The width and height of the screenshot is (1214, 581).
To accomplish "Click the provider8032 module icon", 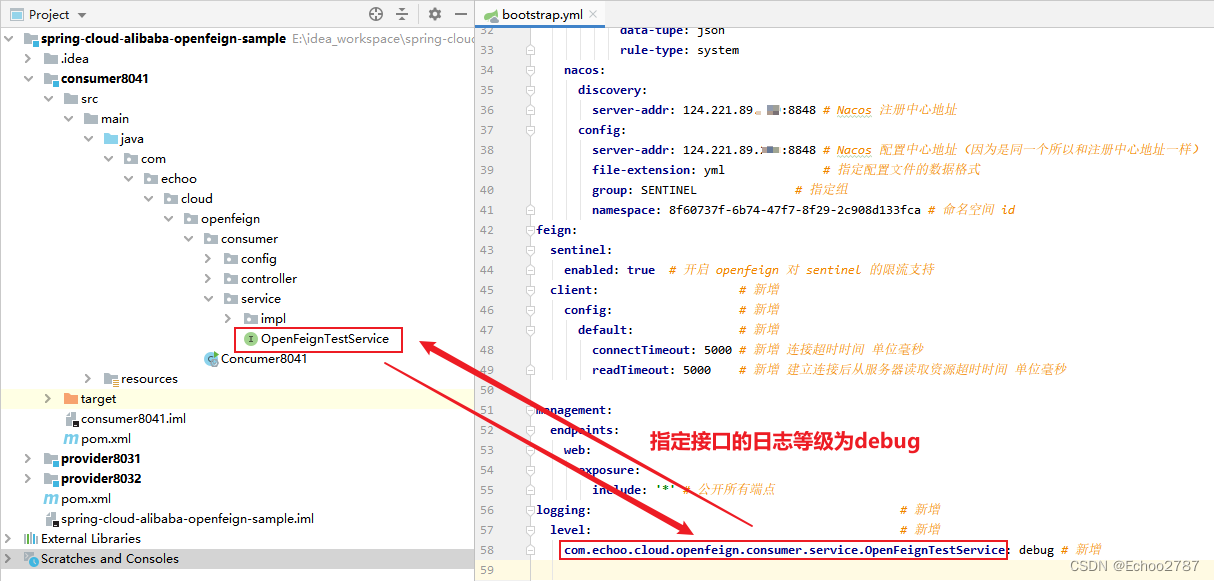I will [x=51, y=479].
